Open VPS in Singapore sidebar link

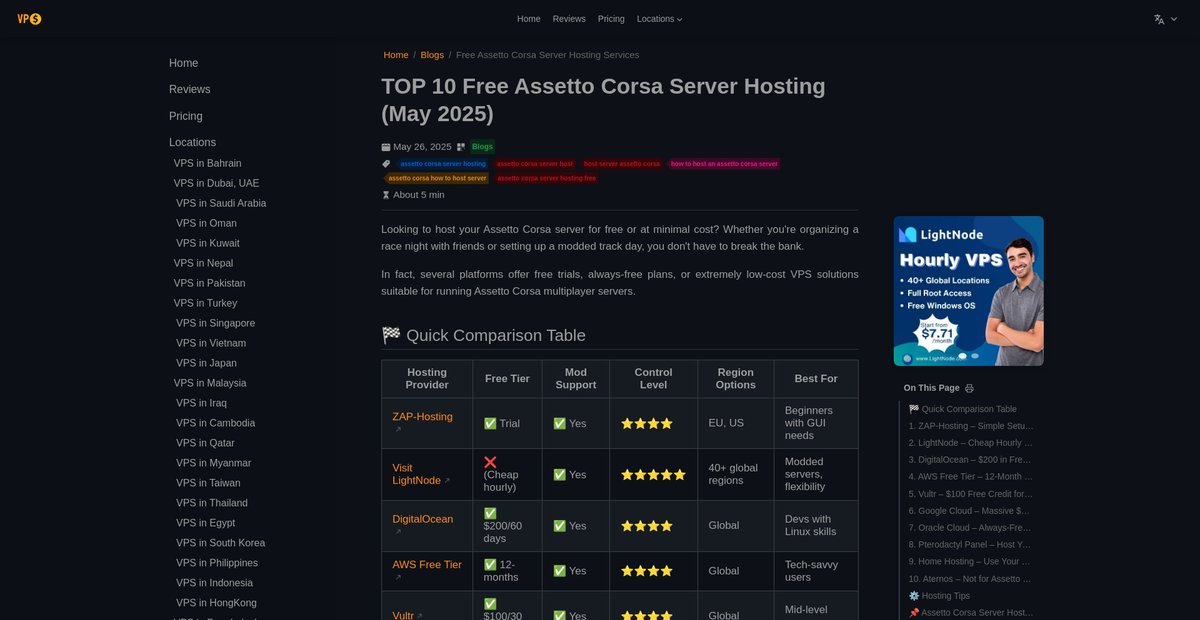(215, 323)
